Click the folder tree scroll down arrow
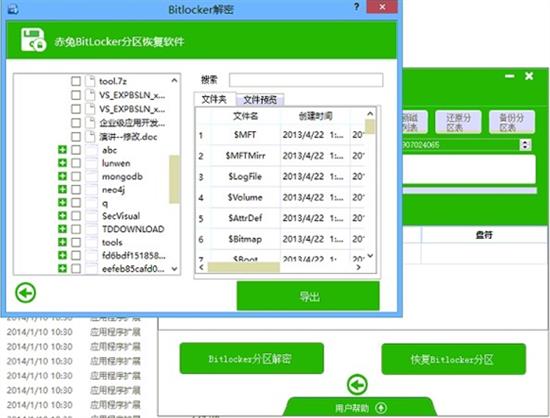 175,269
